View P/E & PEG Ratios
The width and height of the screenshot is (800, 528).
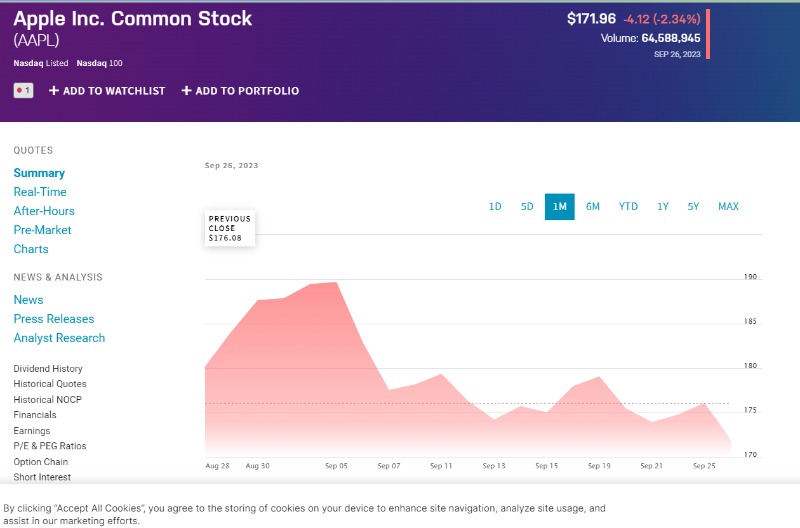click(50, 446)
